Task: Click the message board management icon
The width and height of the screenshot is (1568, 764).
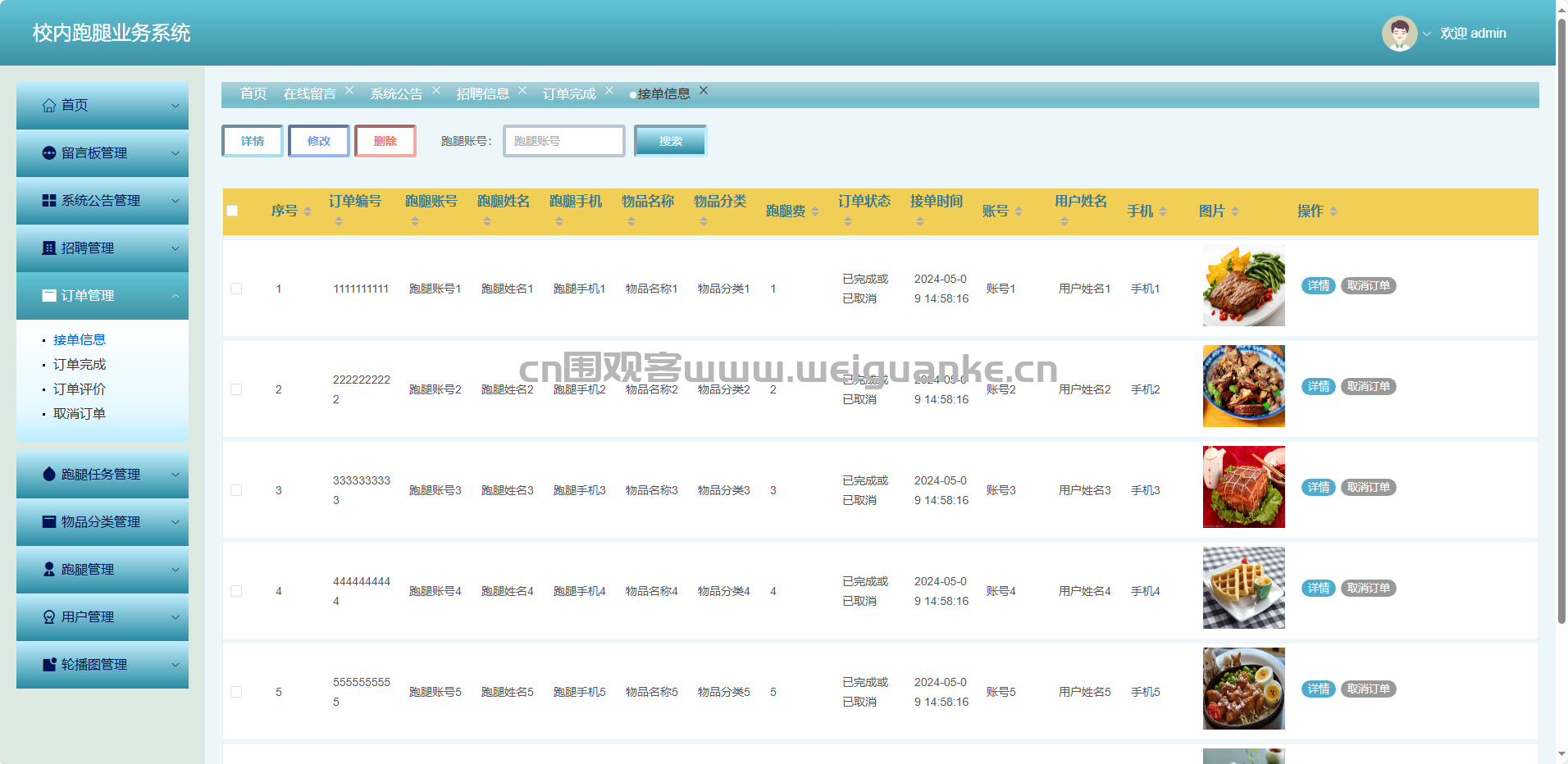Action: click(49, 153)
